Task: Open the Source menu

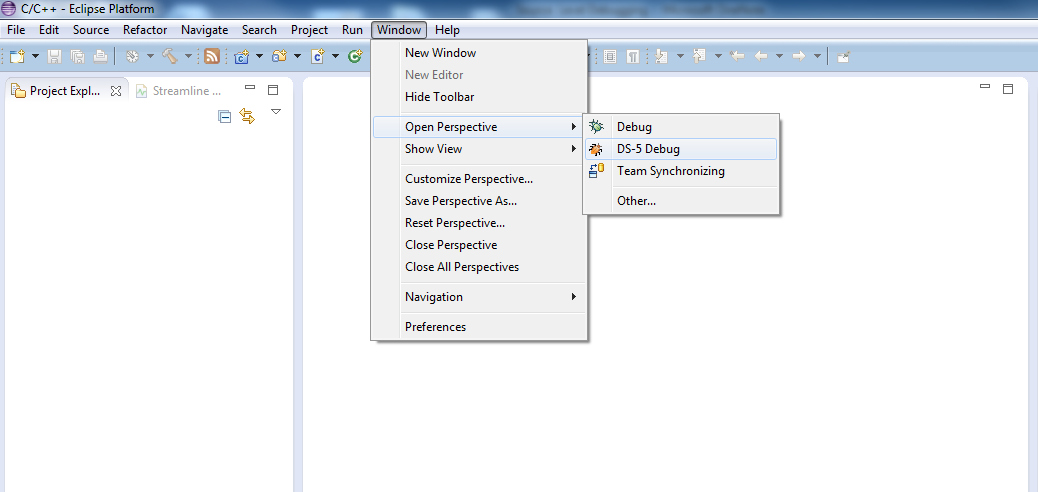Action: click(x=91, y=30)
